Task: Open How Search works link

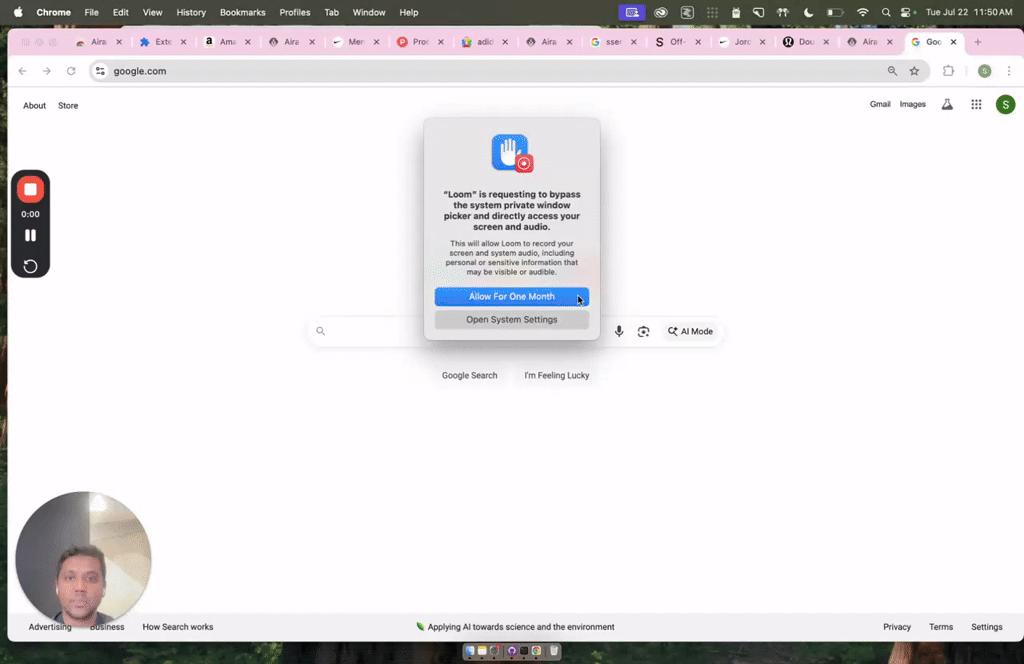Action: point(178,627)
